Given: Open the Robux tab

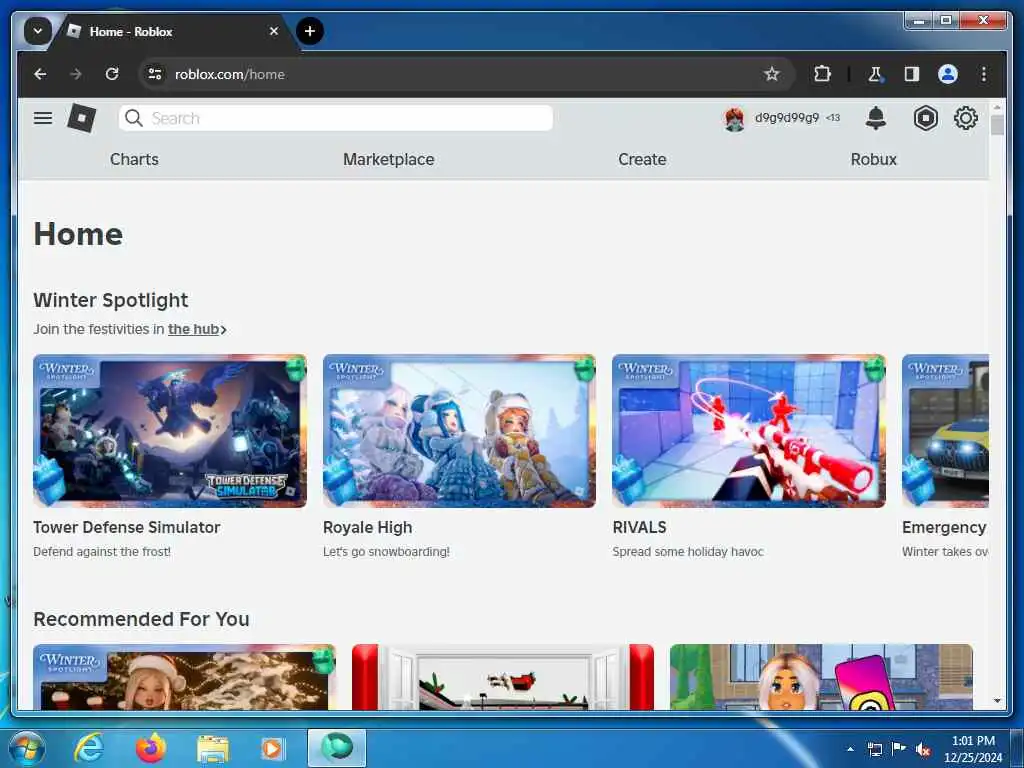Looking at the screenshot, I should [873, 159].
